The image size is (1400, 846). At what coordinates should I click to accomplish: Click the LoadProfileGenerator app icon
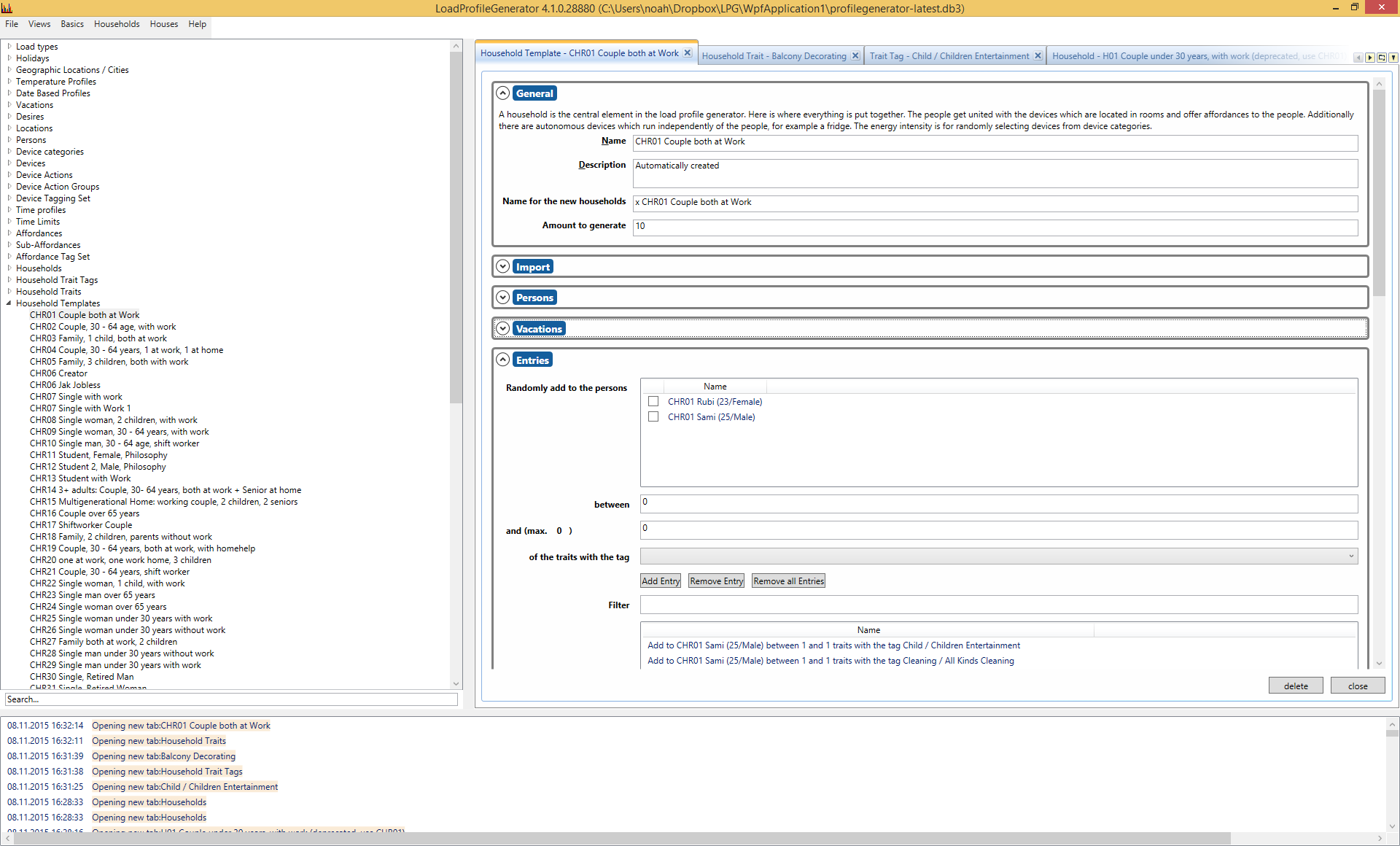pyautogui.click(x=7, y=8)
